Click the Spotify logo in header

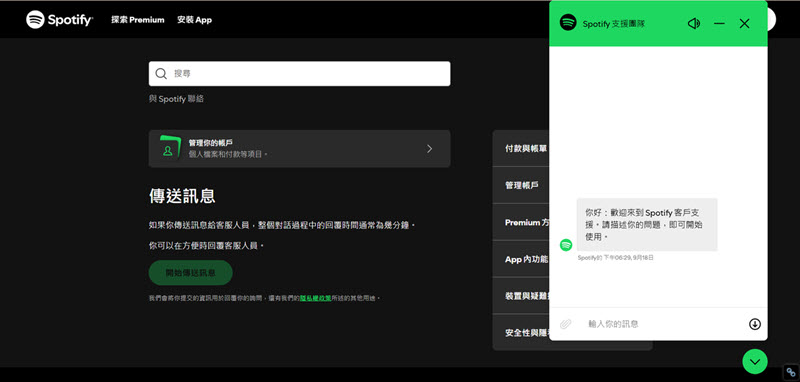[59, 19]
